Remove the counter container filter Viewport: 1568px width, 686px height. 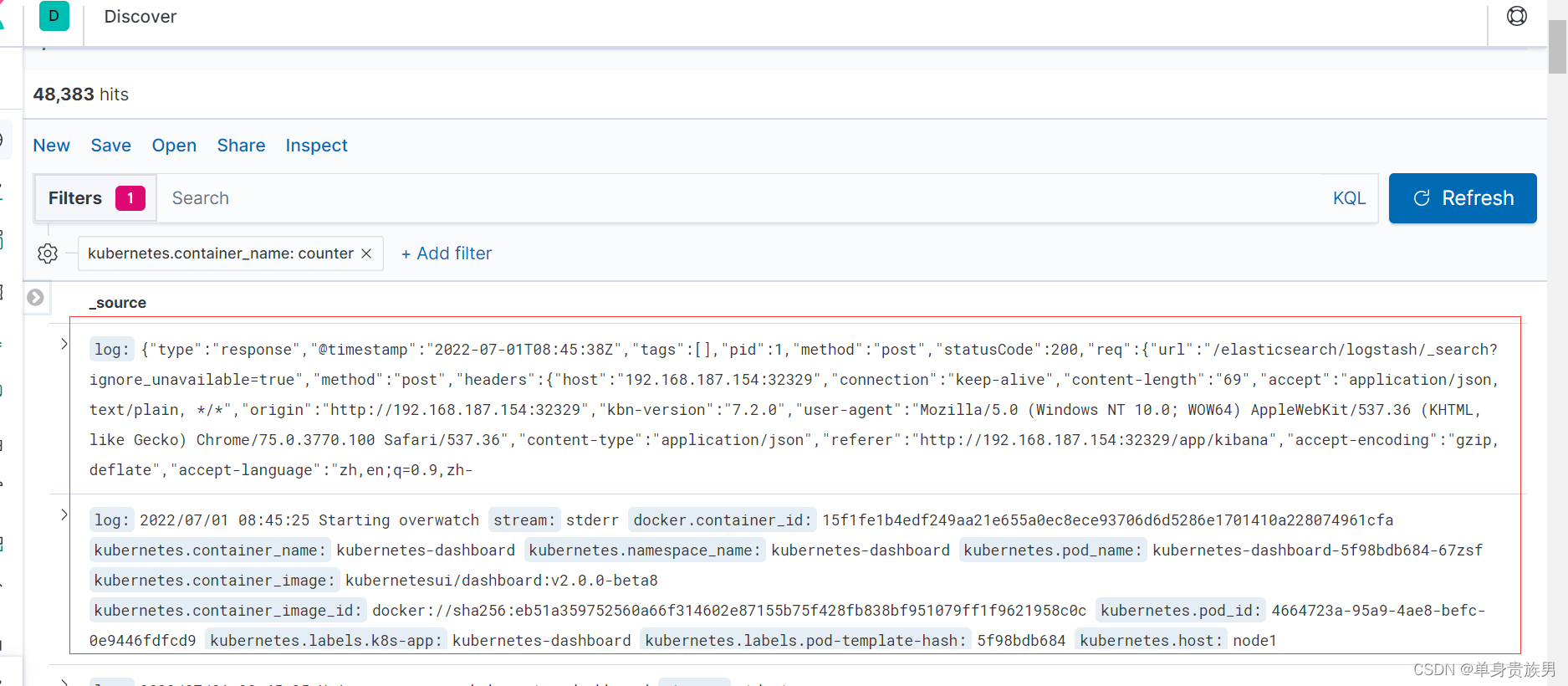(x=366, y=253)
